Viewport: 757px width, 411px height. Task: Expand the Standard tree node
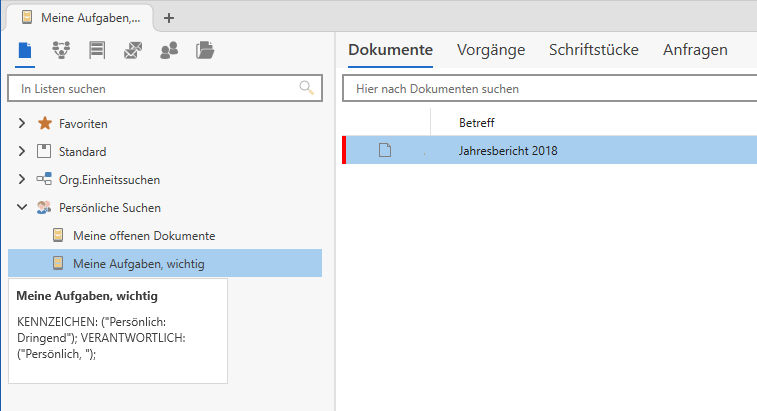pos(22,152)
